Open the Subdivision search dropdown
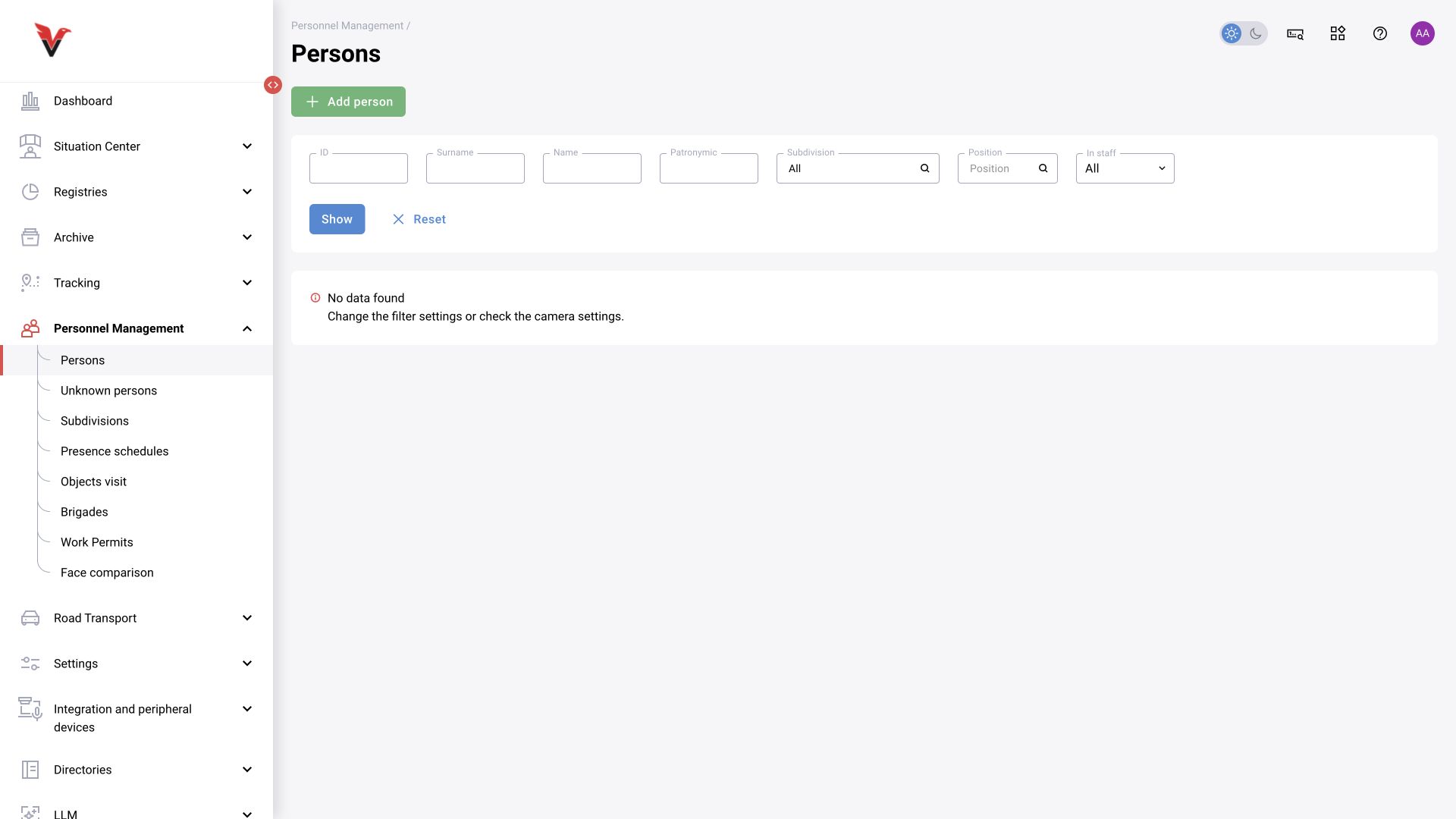1456x819 pixels. coord(858,168)
